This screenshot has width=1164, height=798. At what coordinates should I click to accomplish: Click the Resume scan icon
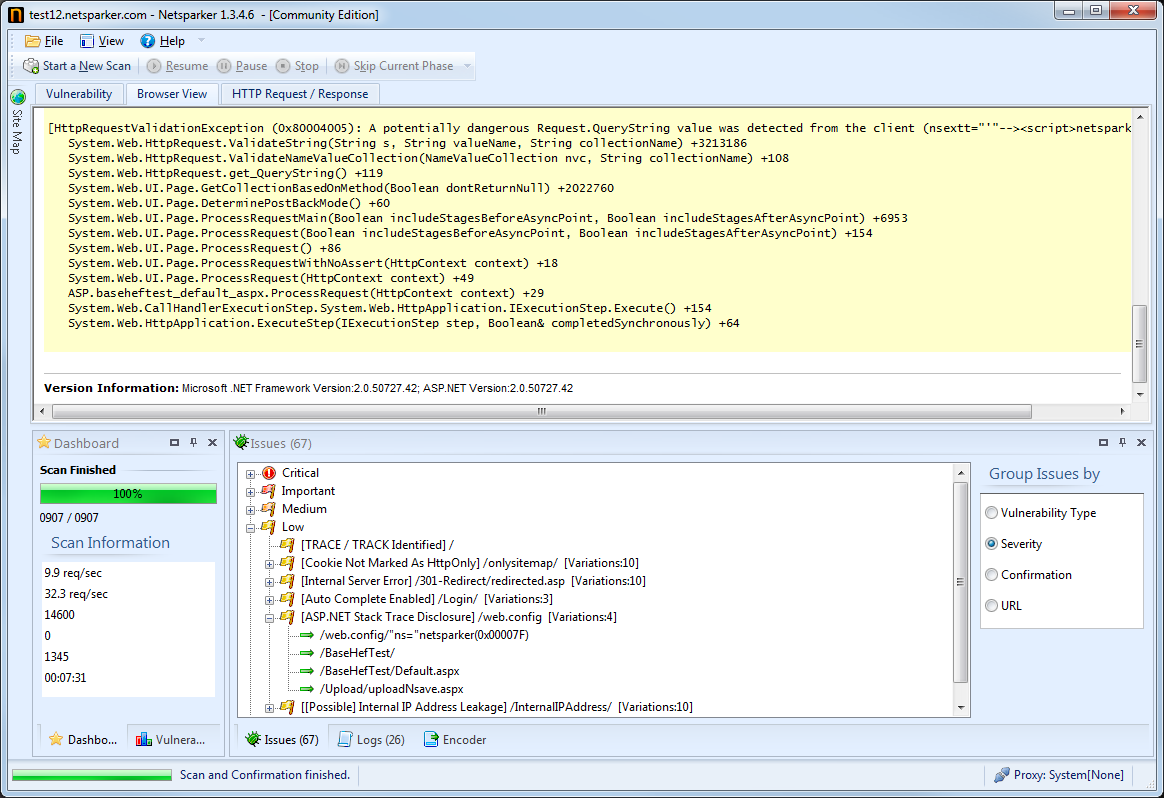pos(154,66)
